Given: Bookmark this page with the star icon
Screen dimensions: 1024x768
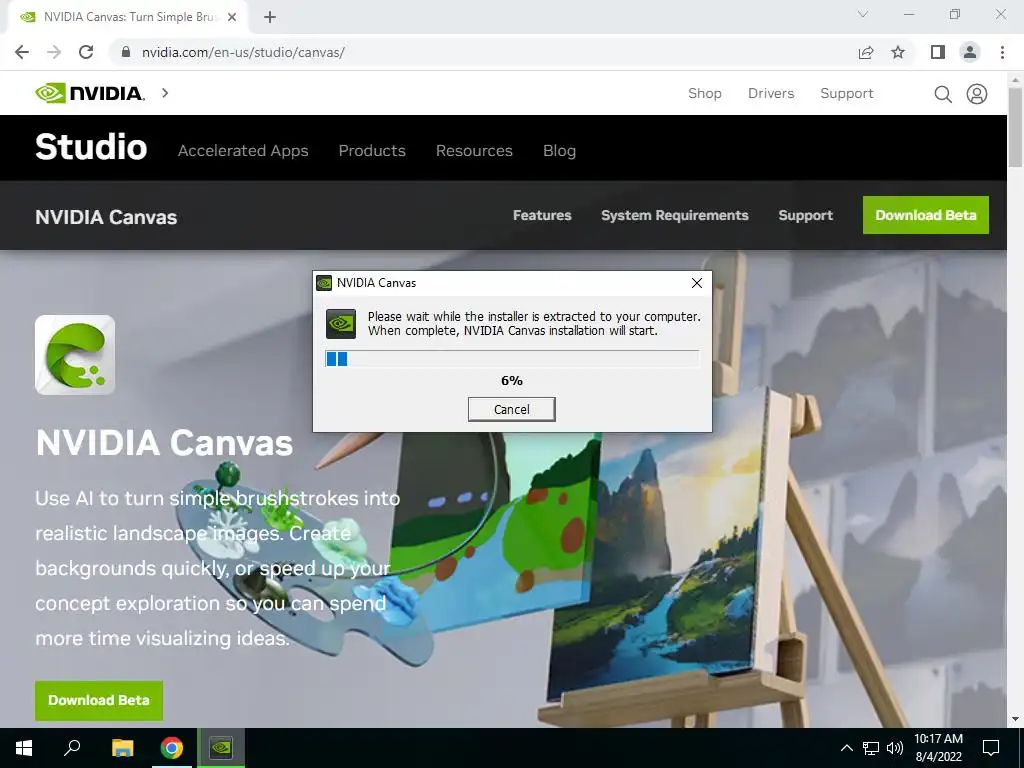Looking at the screenshot, I should [898, 52].
